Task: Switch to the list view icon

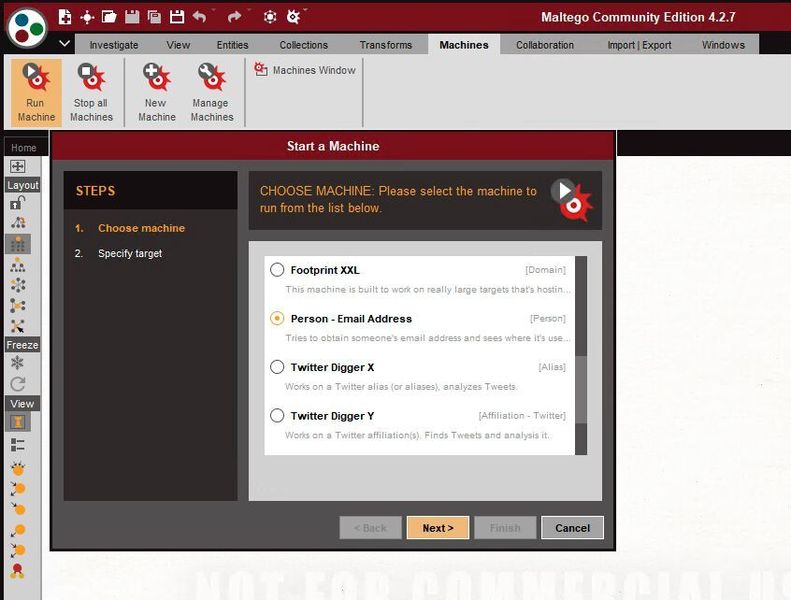Action: (x=18, y=445)
